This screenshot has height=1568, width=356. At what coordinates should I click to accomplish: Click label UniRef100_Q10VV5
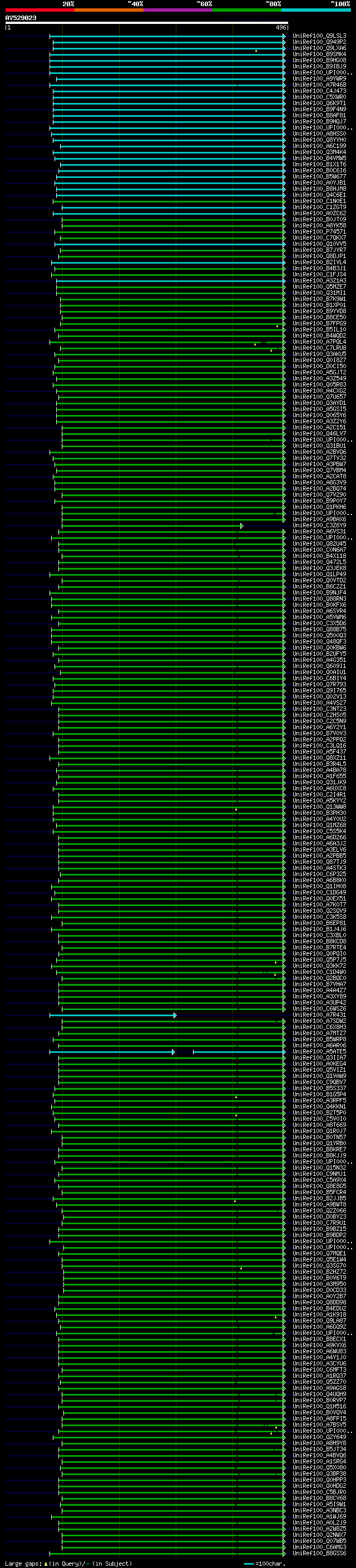coord(319,244)
